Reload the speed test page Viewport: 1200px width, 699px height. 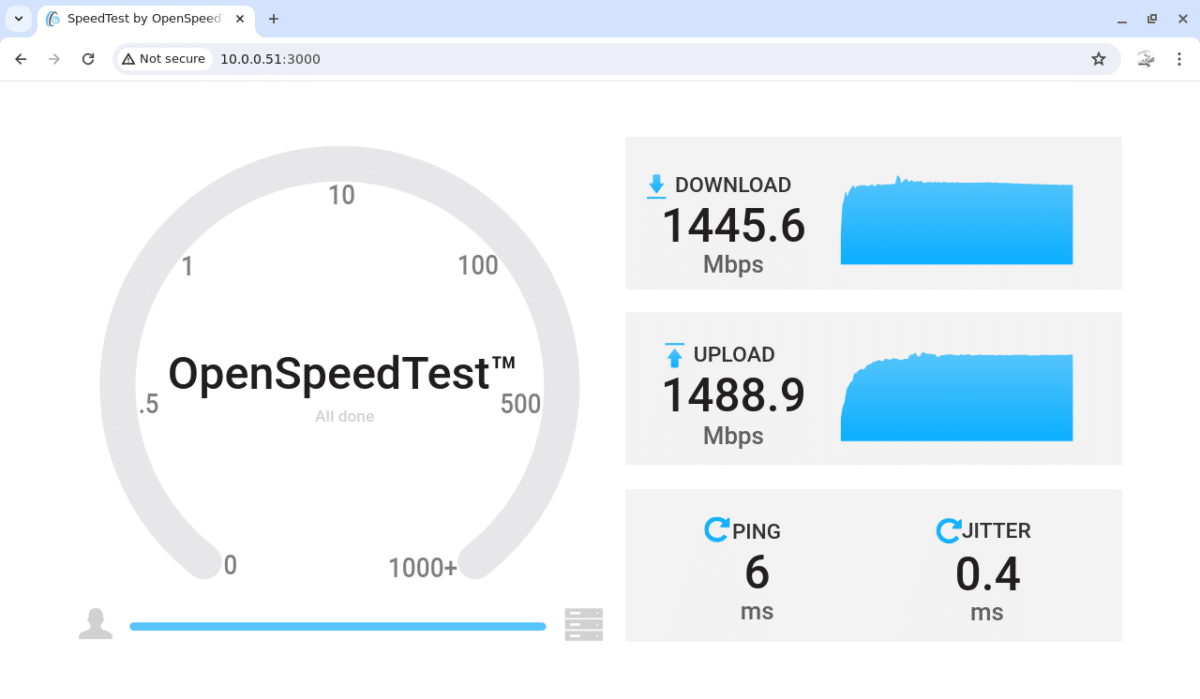(88, 59)
